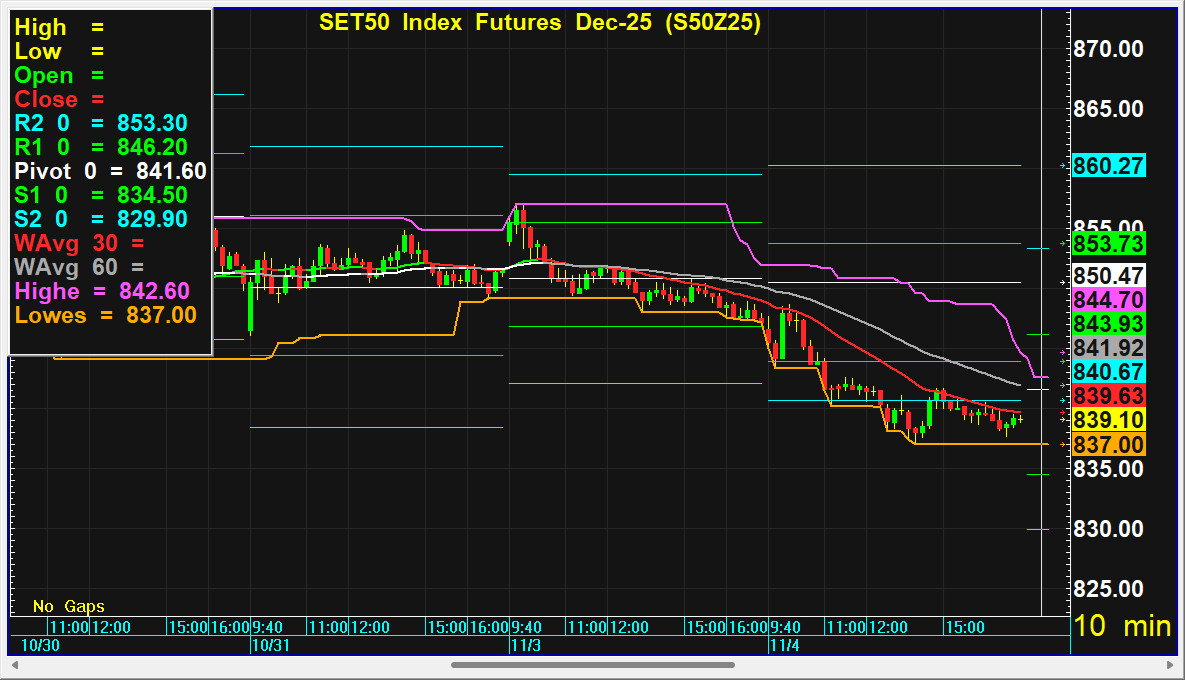Select the Pivot 0 legend entry
1185x680 pixels.
coord(110,171)
